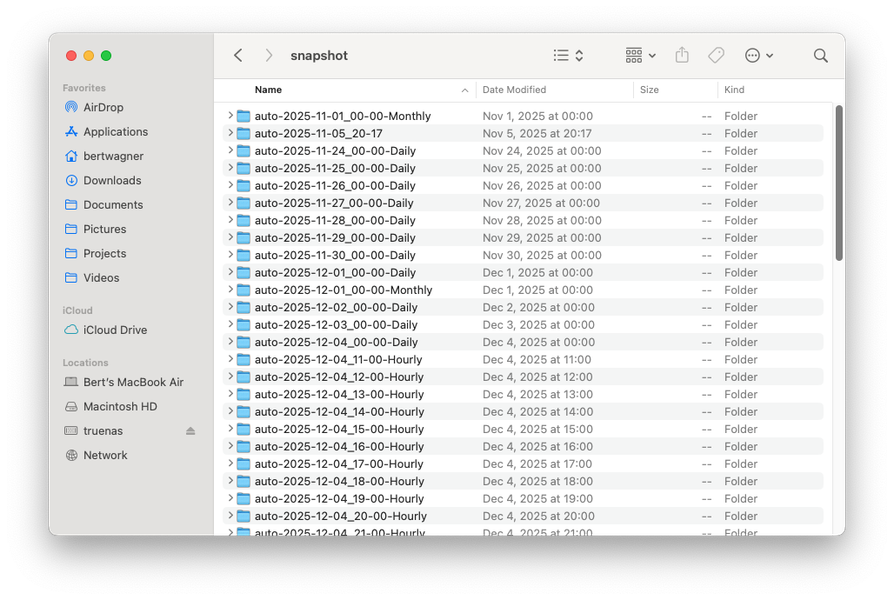Screen dimensions: 894x600
Task: Open the Share icon in the toolbar
Action: pos(682,55)
